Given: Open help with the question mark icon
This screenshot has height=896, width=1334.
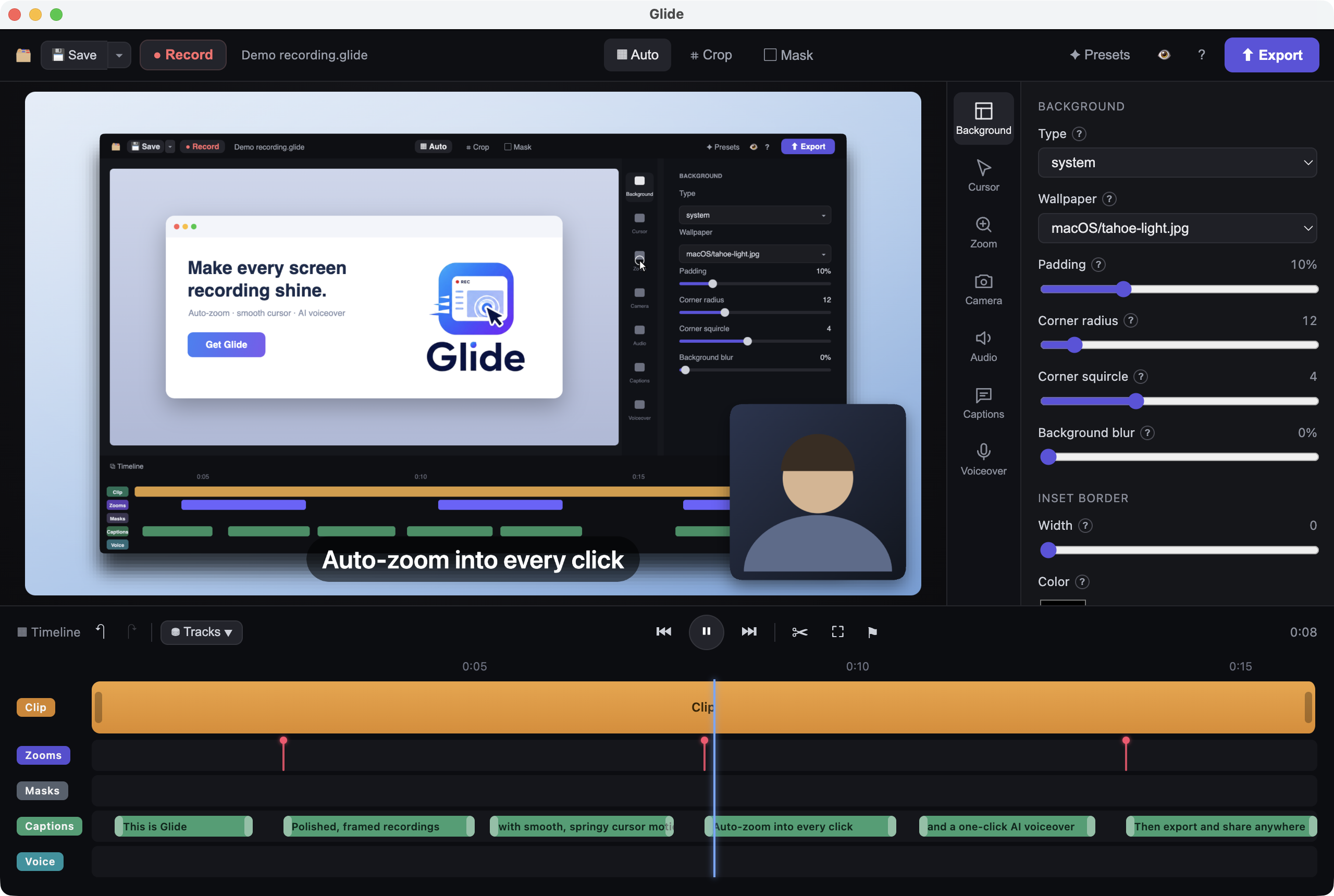Looking at the screenshot, I should click(x=1202, y=55).
